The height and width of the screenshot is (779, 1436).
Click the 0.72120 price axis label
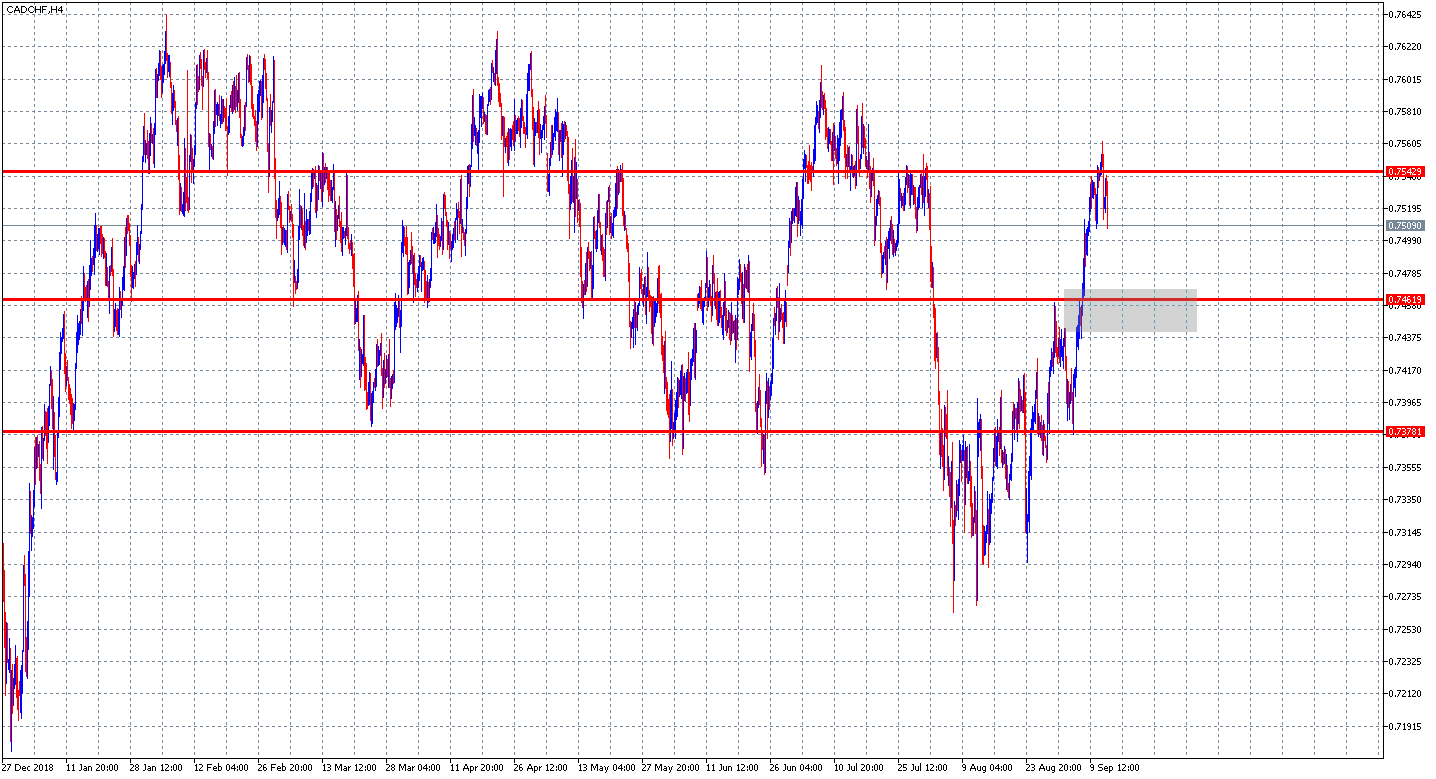click(1406, 694)
